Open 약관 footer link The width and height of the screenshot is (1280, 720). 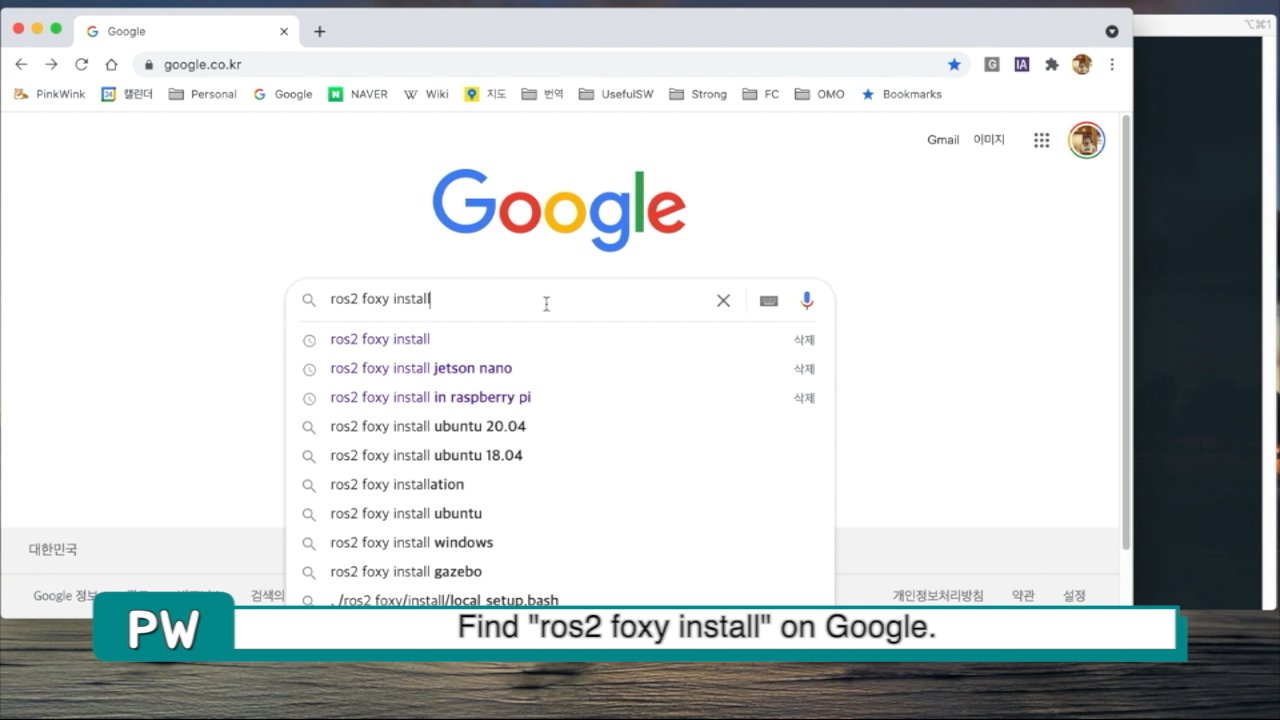pos(1023,595)
